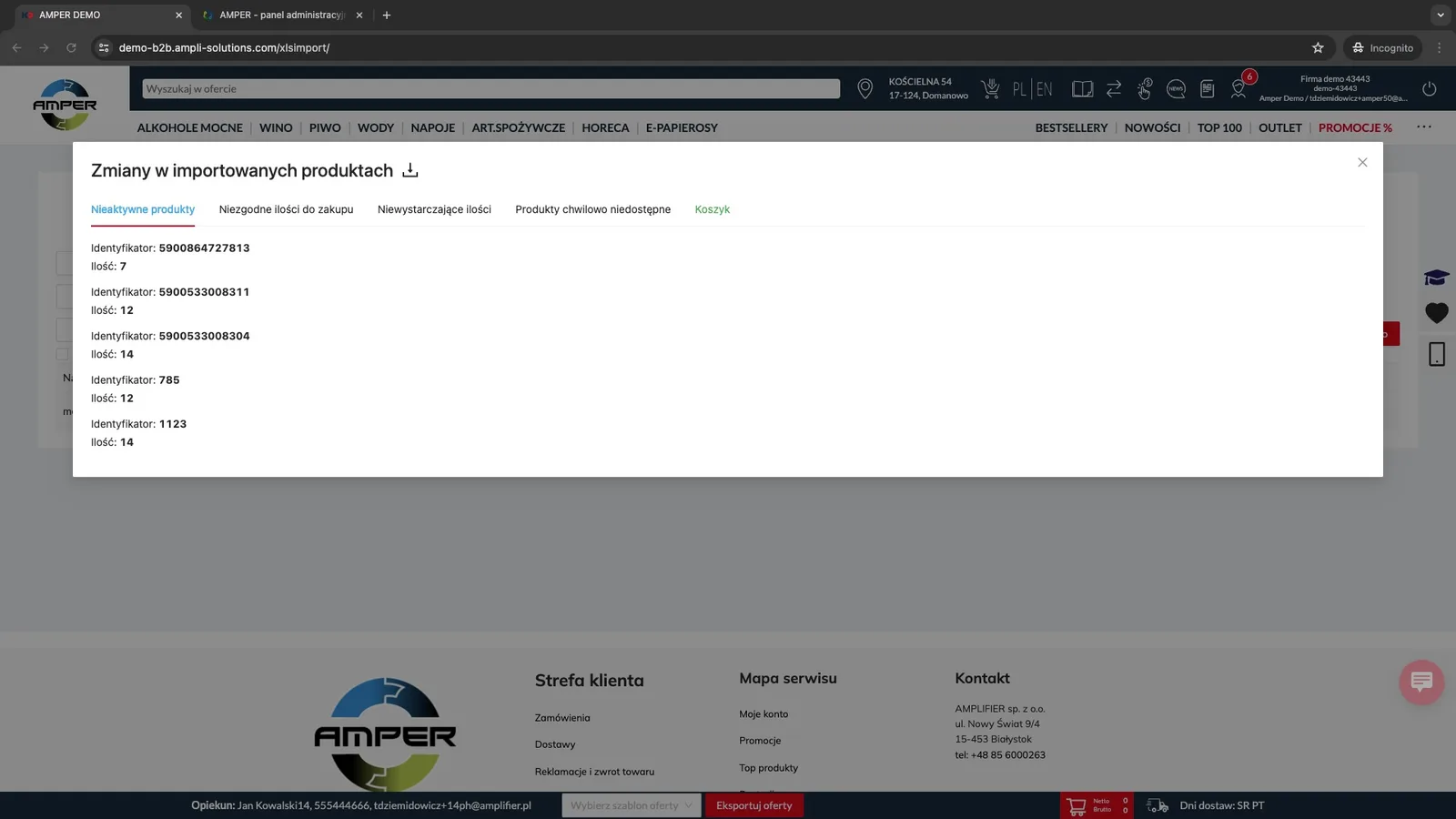
Task: Open the catalog book icon
Action: tap(1082, 89)
